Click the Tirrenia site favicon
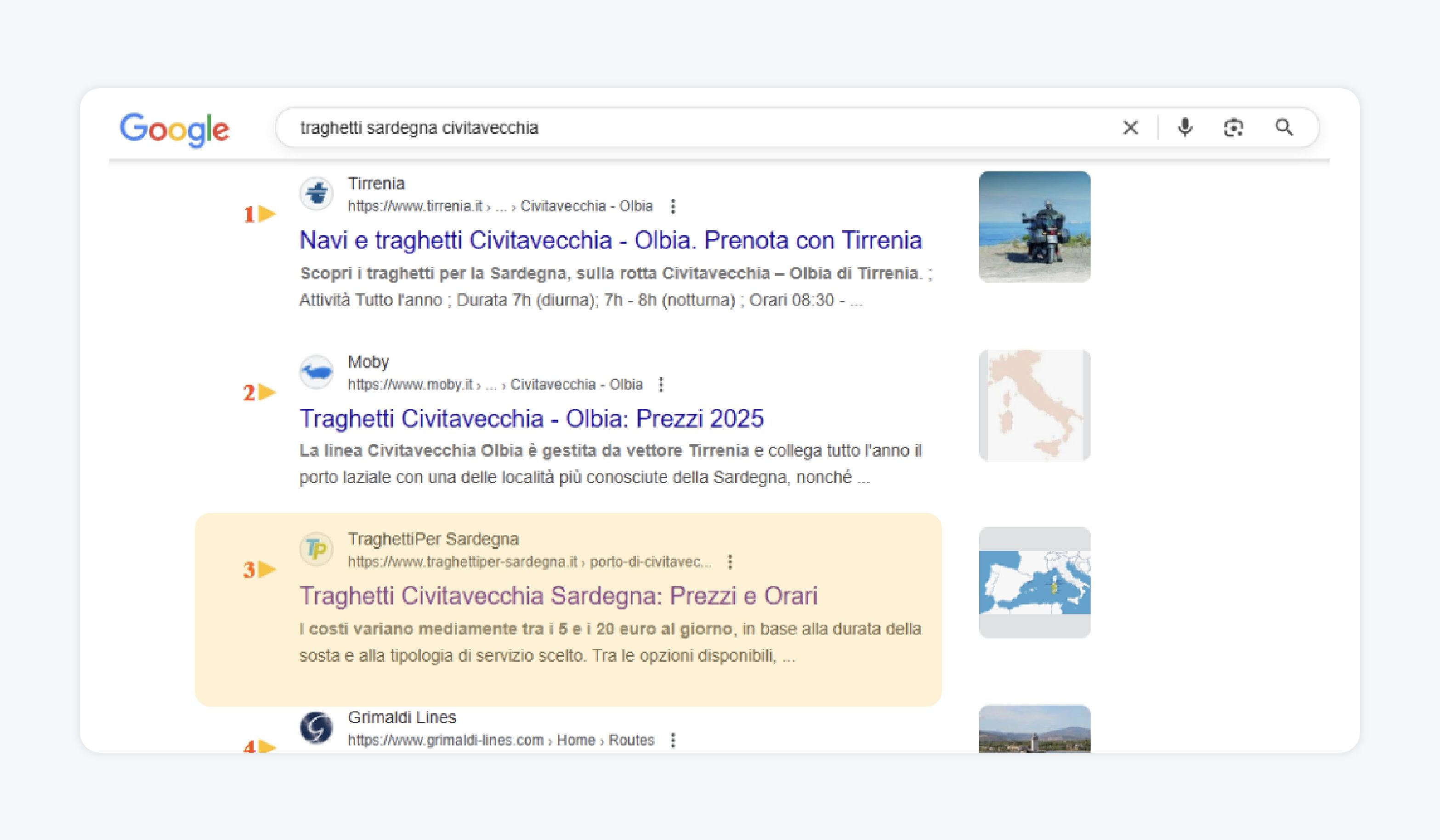This screenshot has width=1440, height=840. tap(317, 194)
